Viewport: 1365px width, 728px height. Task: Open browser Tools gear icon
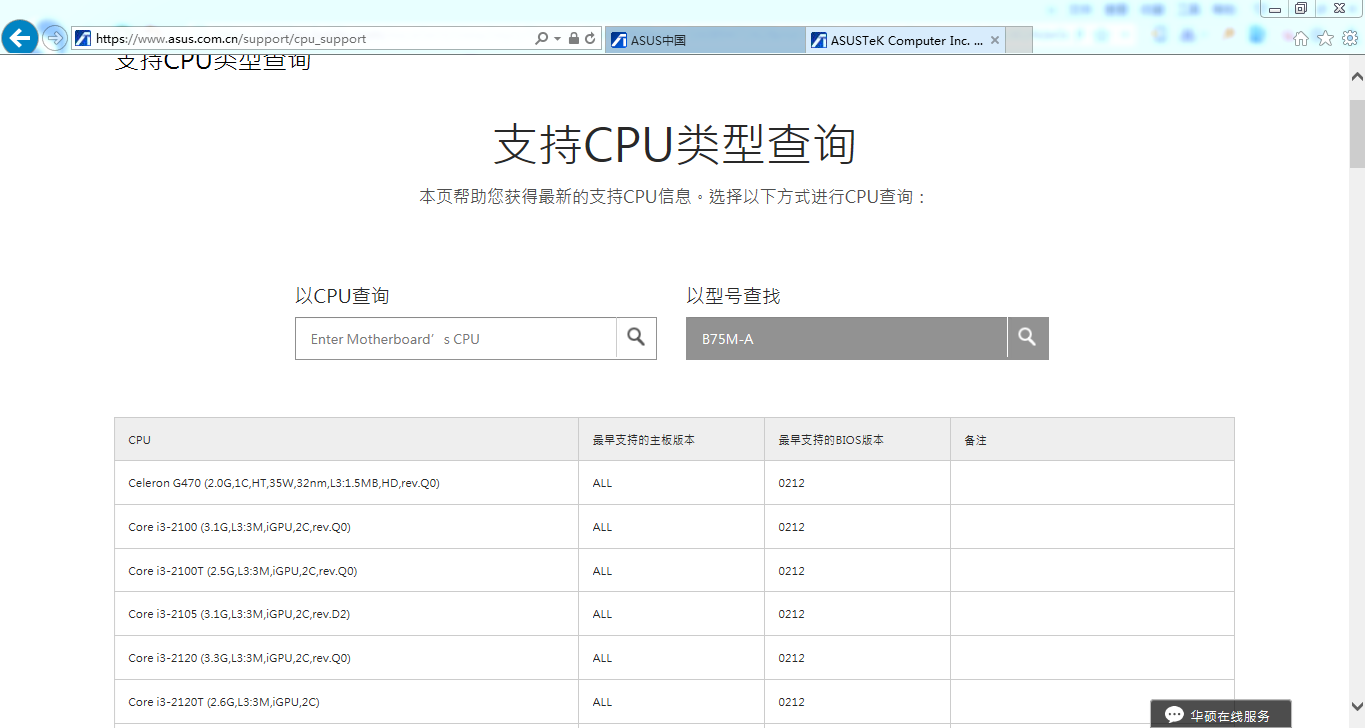(1349, 38)
